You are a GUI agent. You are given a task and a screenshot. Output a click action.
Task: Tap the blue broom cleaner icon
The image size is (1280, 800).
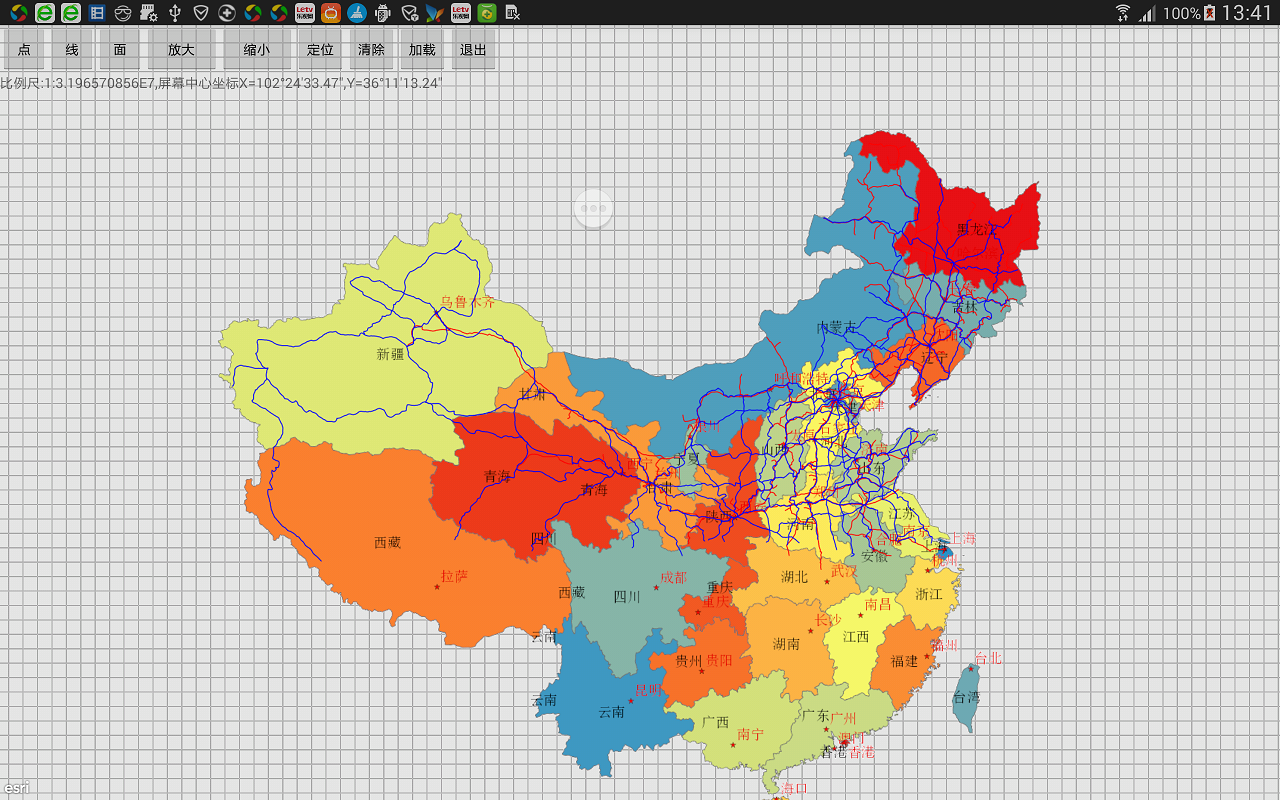(x=357, y=13)
